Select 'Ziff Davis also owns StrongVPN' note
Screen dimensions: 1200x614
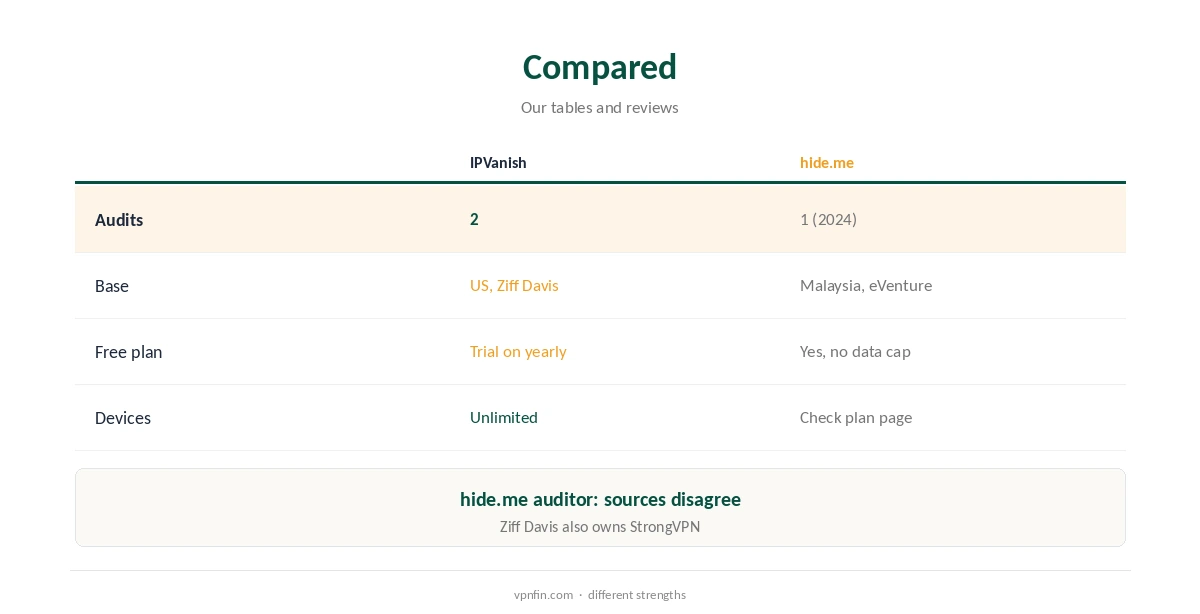(600, 527)
